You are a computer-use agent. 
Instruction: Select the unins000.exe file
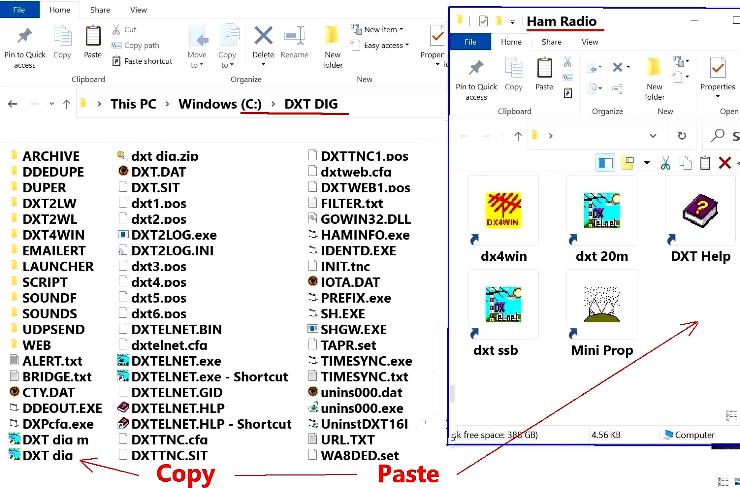click(x=355, y=408)
